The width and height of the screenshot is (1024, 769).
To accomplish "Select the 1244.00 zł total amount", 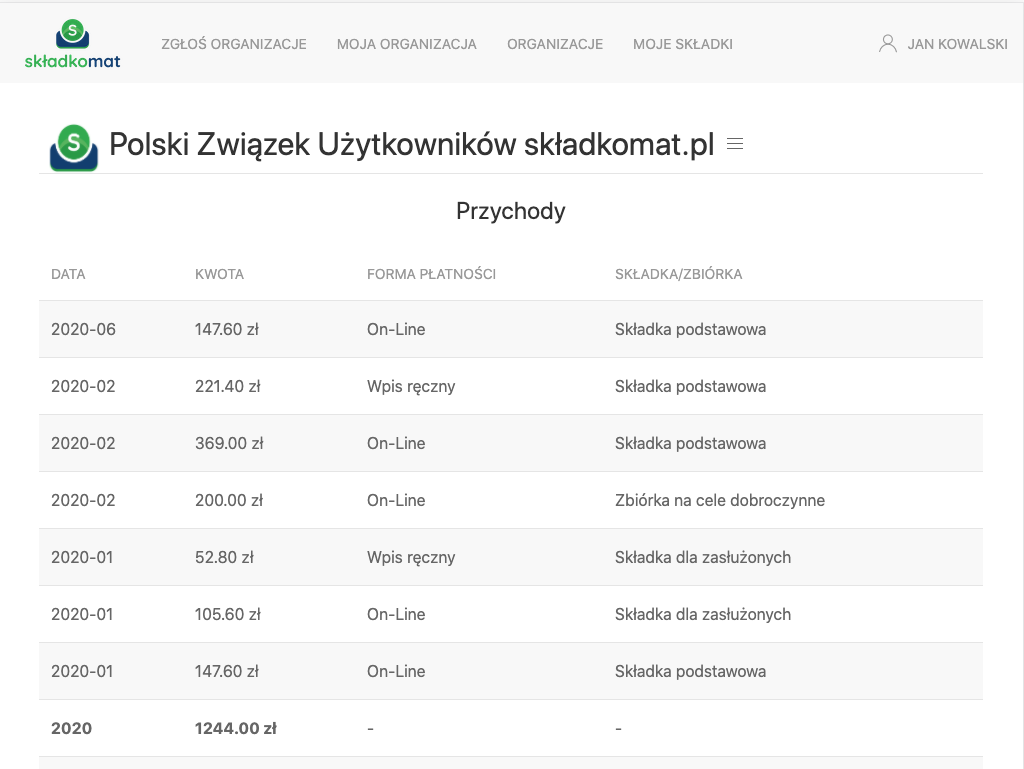I will (x=236, y=729).
